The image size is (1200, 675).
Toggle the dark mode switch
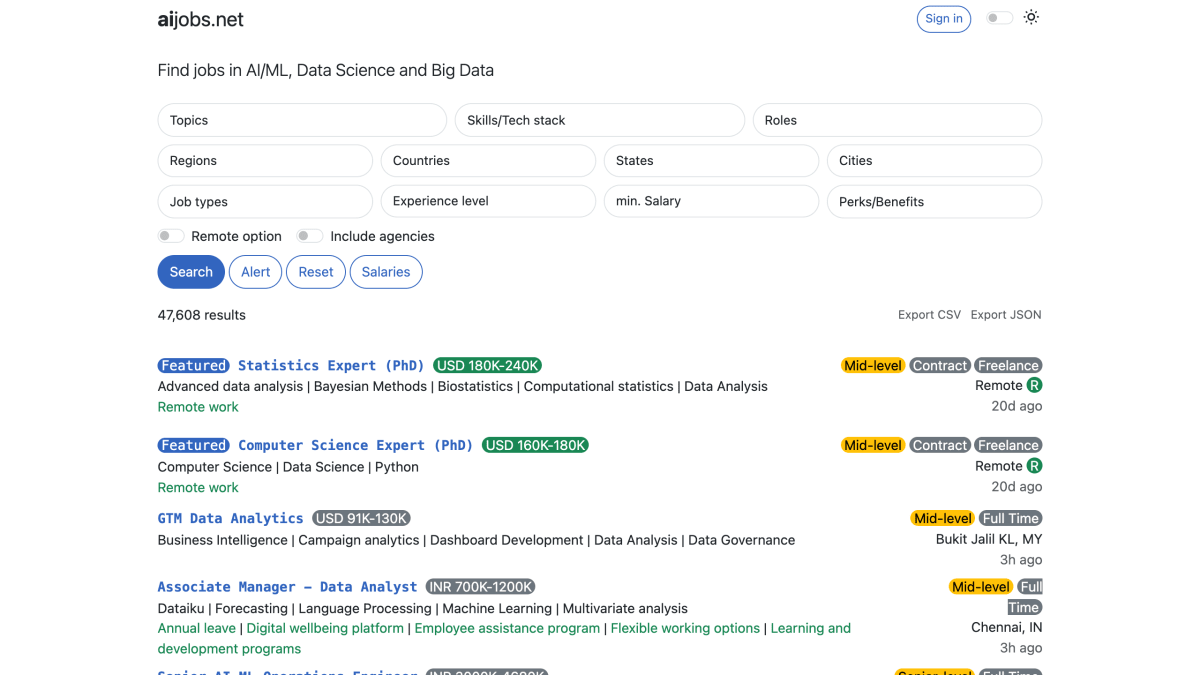point(999,18)
